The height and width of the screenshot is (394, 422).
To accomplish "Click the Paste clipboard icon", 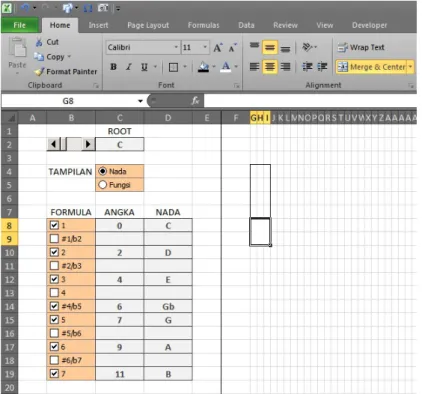I will coord(17,48).
